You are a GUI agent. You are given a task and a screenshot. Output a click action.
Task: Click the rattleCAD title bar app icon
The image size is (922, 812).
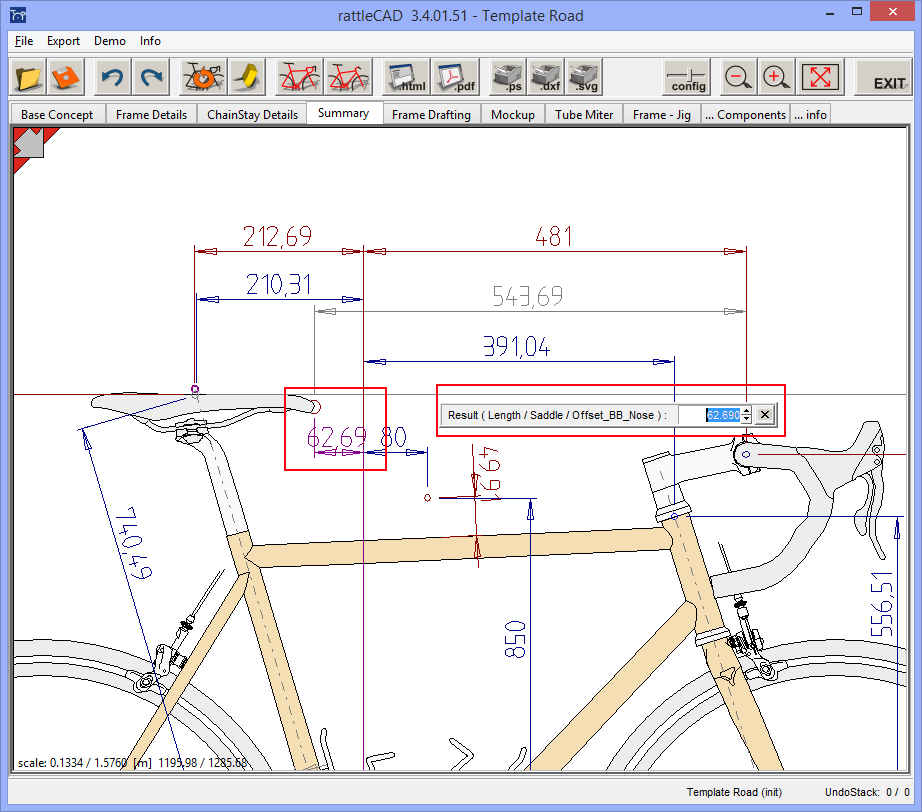point(18,15)
